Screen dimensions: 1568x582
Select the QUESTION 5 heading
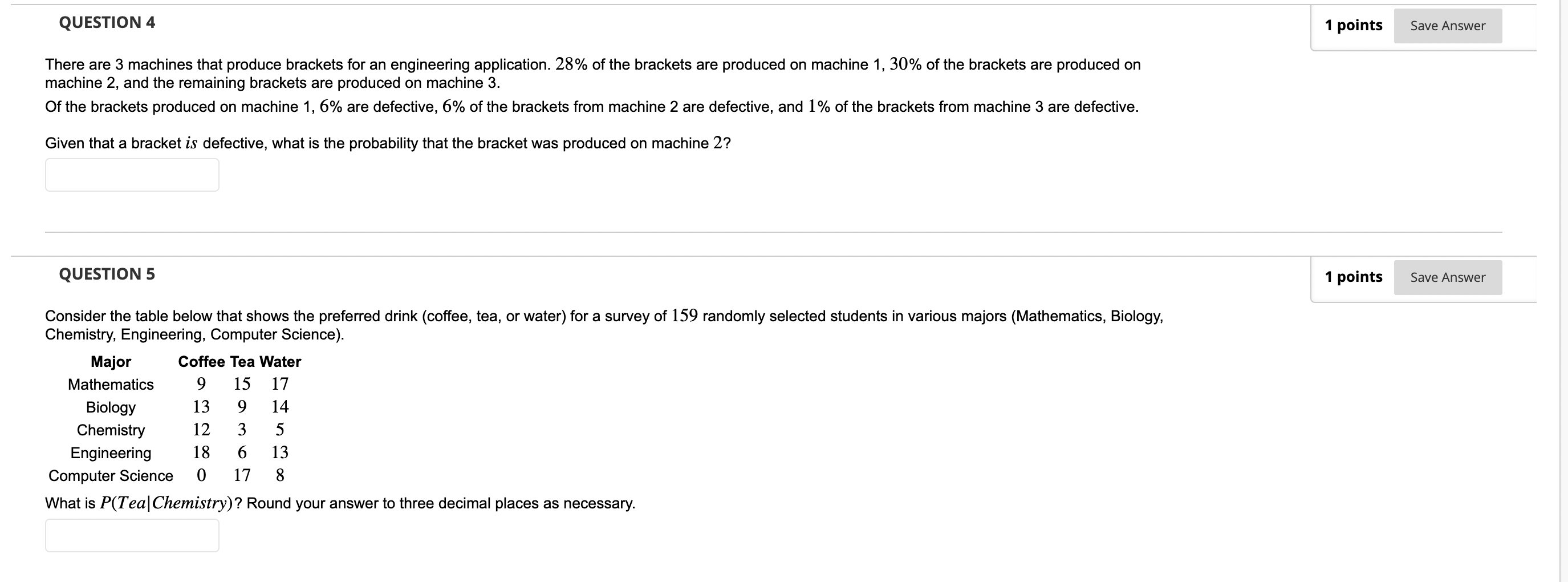[x=106, y=274]
